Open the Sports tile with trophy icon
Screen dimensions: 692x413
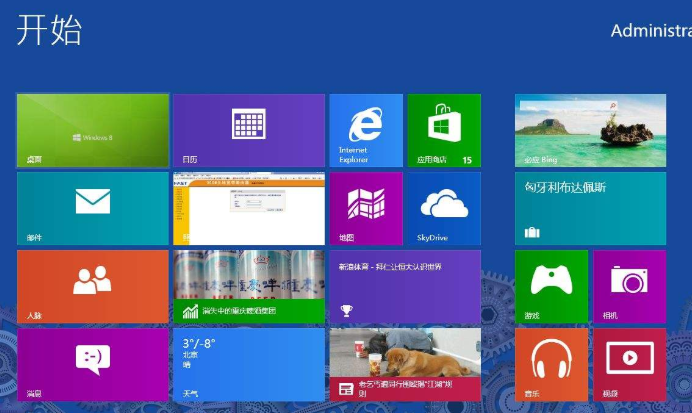click(x=404, y=286)
